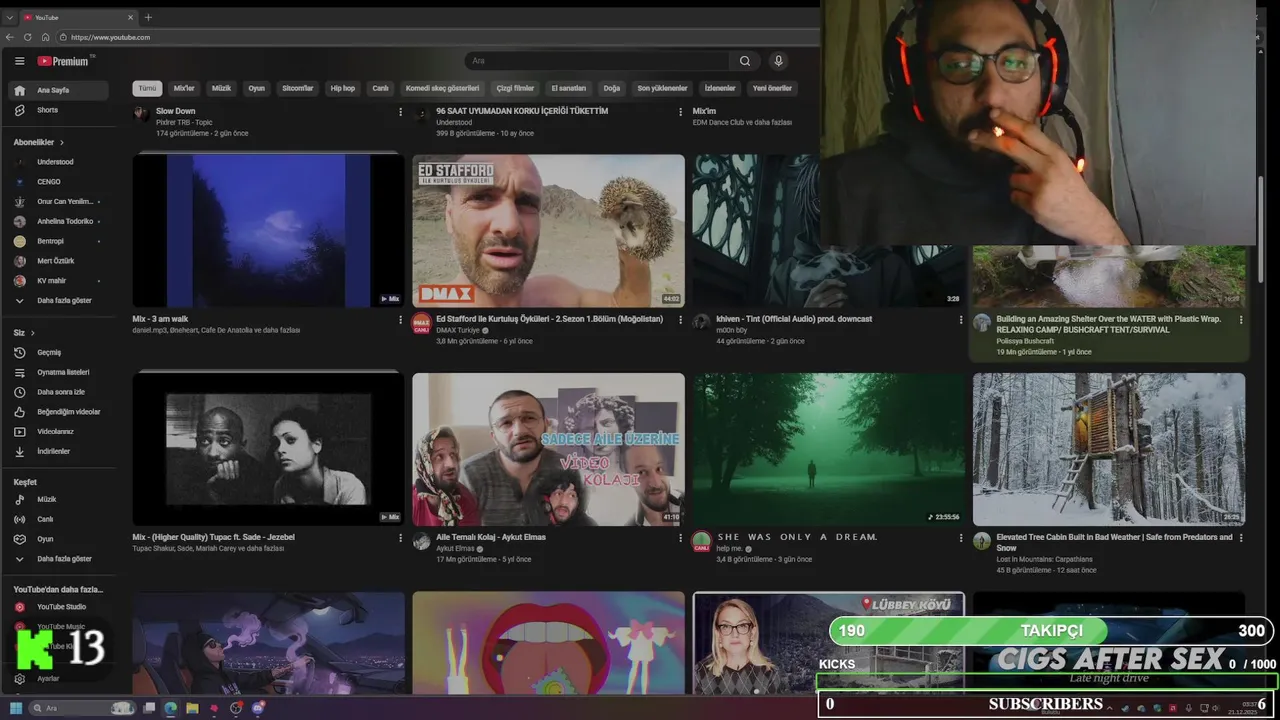Open Anhelina Todoriko channel subscription
The width and height of the screenshot is (1280, 720).
coord(56,221)
